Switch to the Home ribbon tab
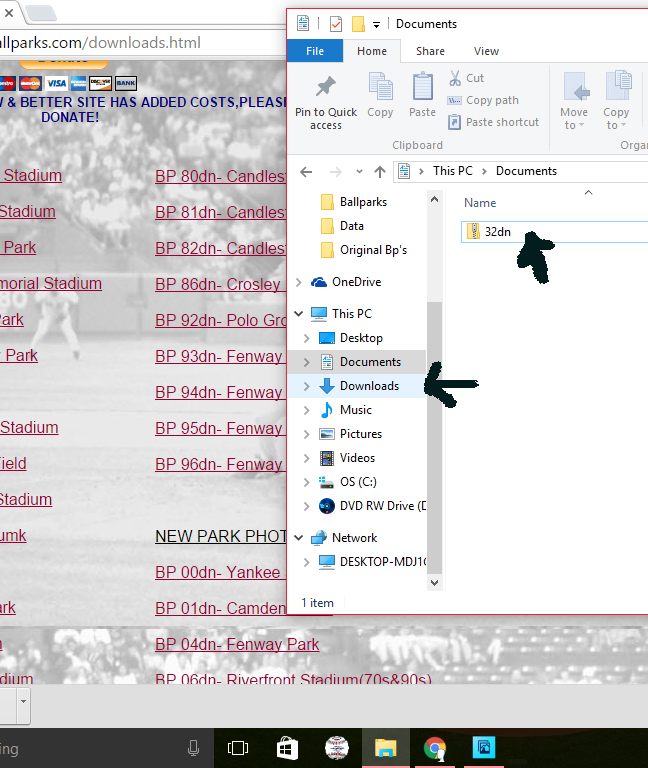648x768 pixels. click(x=372, y=51)
